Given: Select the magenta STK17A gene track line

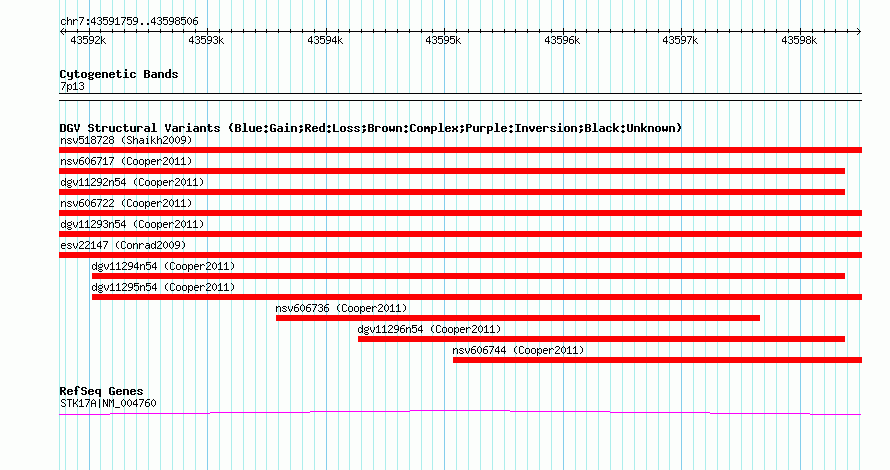Looking at the screenshot, I should pyautogui.click(x=460, y=413).
